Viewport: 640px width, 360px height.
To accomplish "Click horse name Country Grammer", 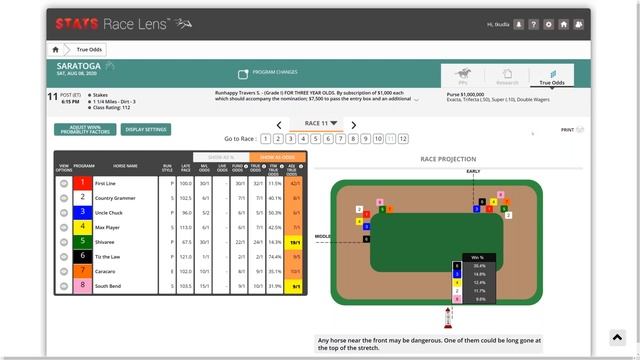I will click(115, 198).
